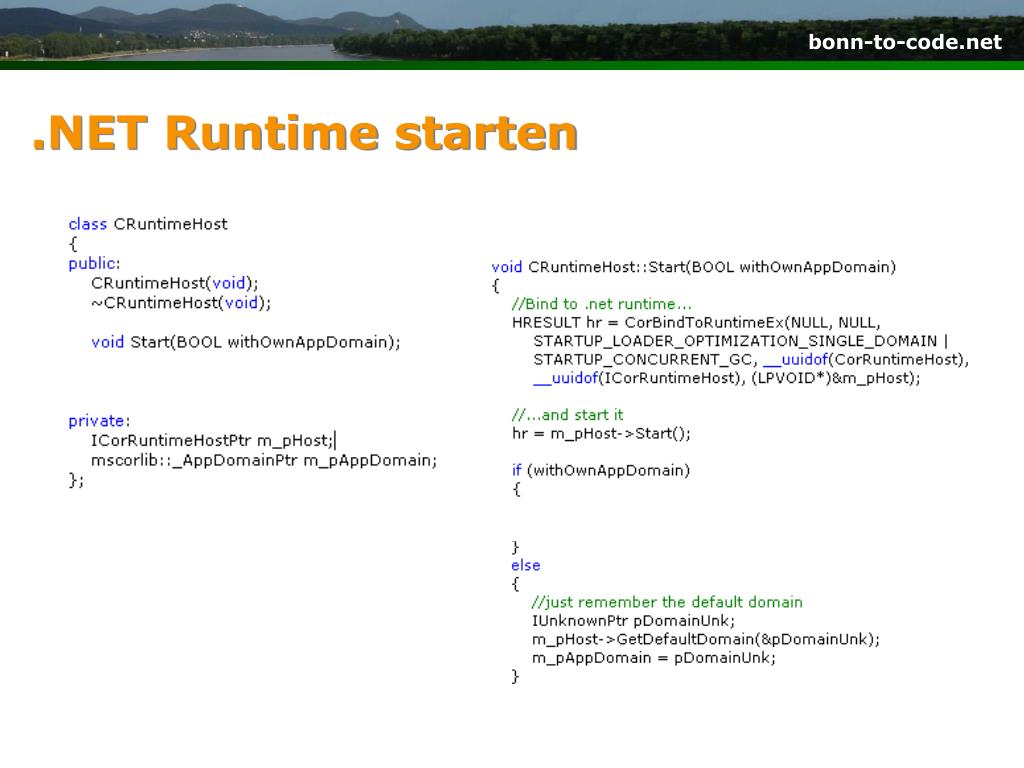
Task: Click 'STARTUP_LOADER_OPTIMIZATION_SINGLE_DOMAIN |' line
Action: (x=741, y=341)
